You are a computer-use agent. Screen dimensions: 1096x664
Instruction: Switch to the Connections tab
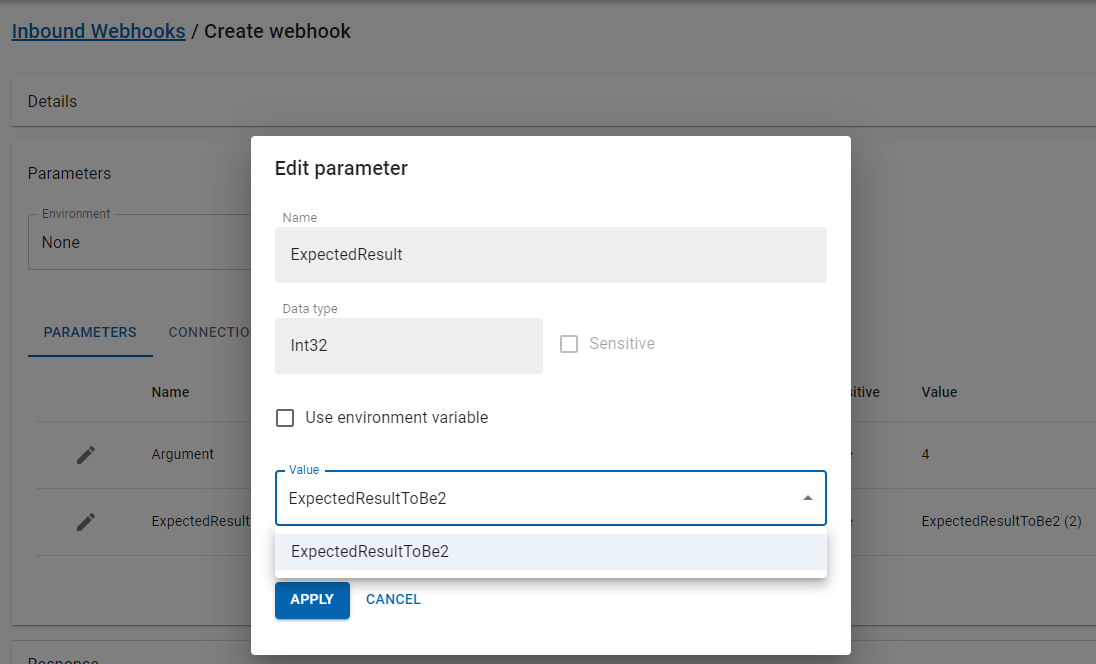(x=209, y=333)
